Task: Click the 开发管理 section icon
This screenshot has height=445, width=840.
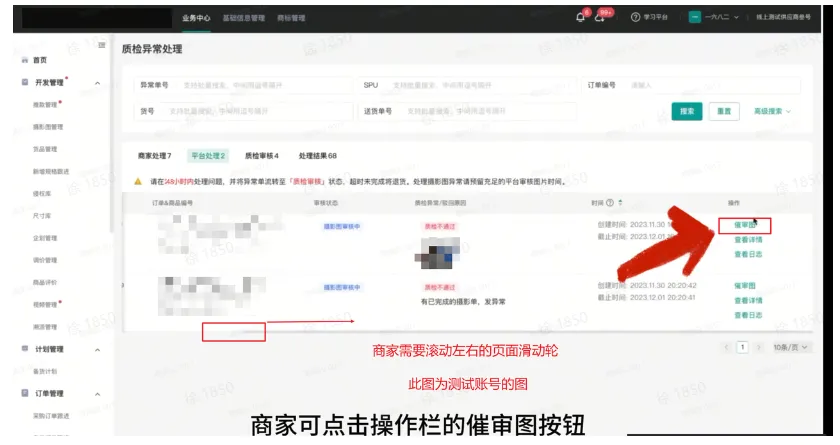Action: (x=25, y=82)
